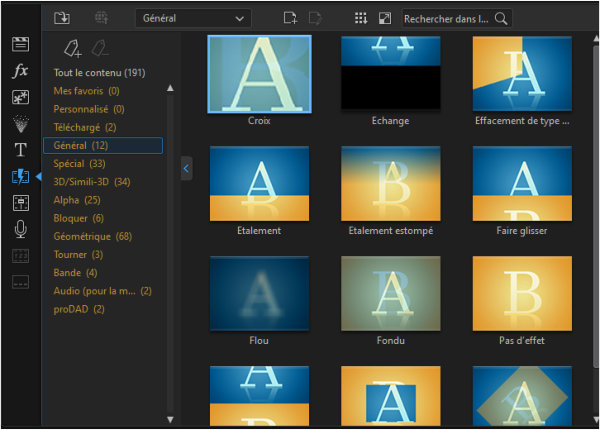600x430 pixels.
Task: Show Tout le contenu (191)
Action: click(99, 73)
